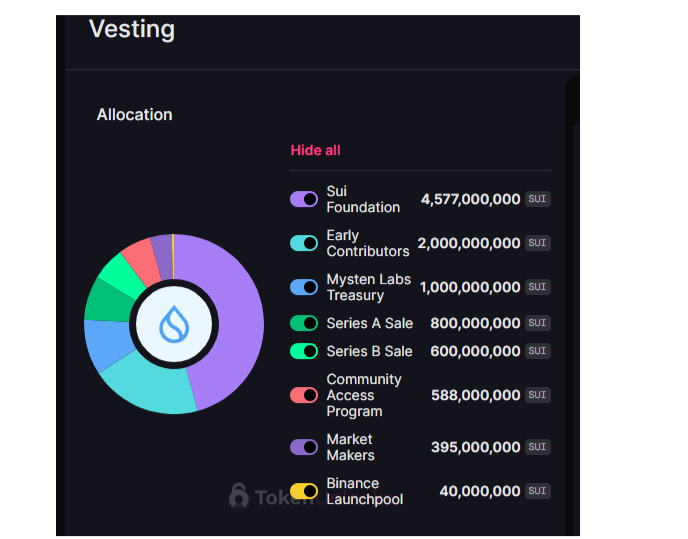Viewport: 688px width, 539px height.
Task: Toggle off Sui Foundation allocation
Action: tap(304, 199)
